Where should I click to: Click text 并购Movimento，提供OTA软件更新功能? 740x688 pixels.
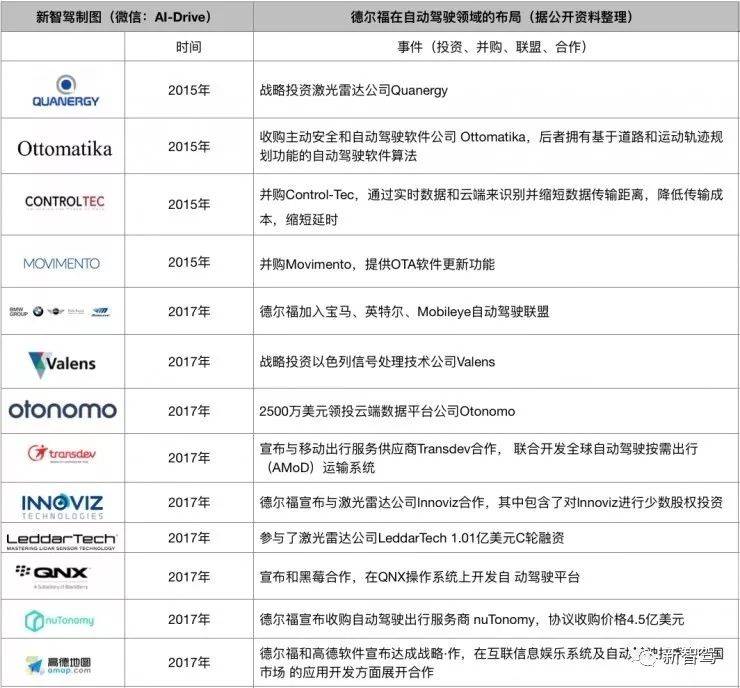click(377, 264)
